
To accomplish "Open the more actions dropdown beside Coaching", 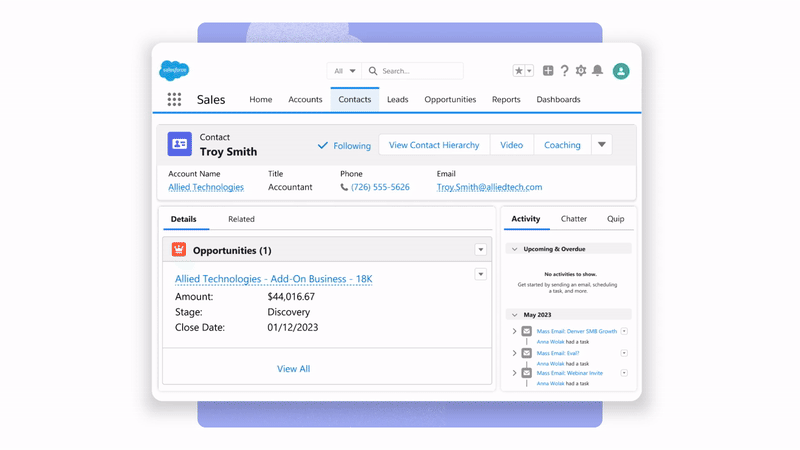I will [x=602, y=145].
